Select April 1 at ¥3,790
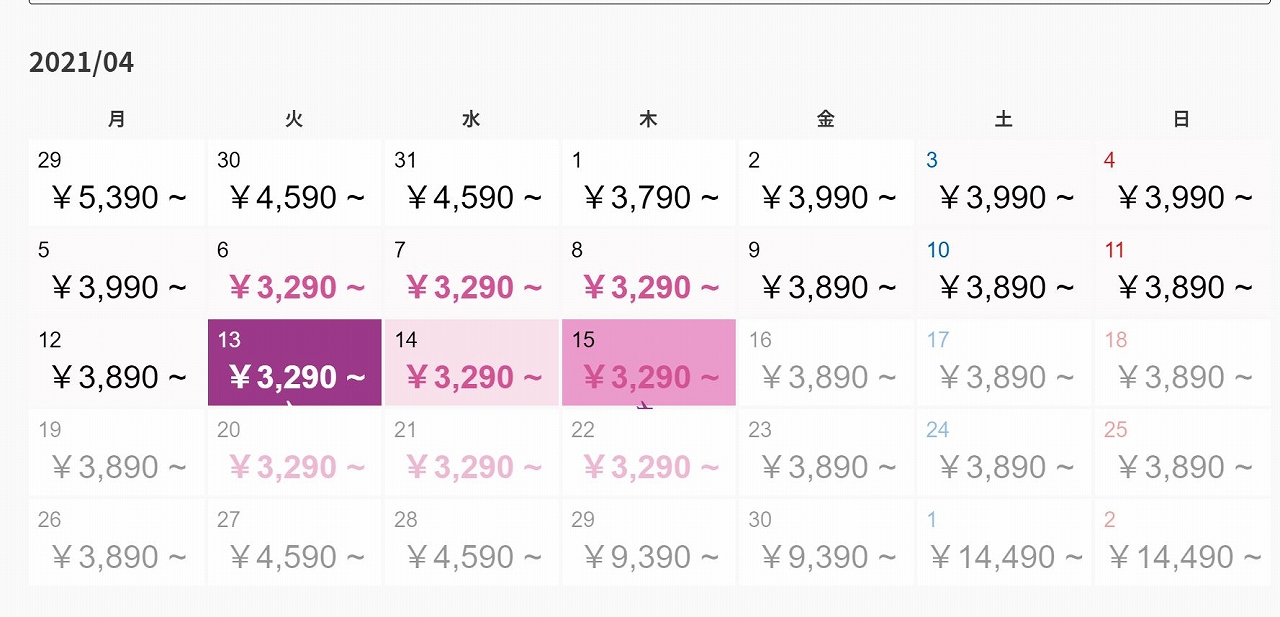This screenshot has height=617, width=1280. point(649,182)
